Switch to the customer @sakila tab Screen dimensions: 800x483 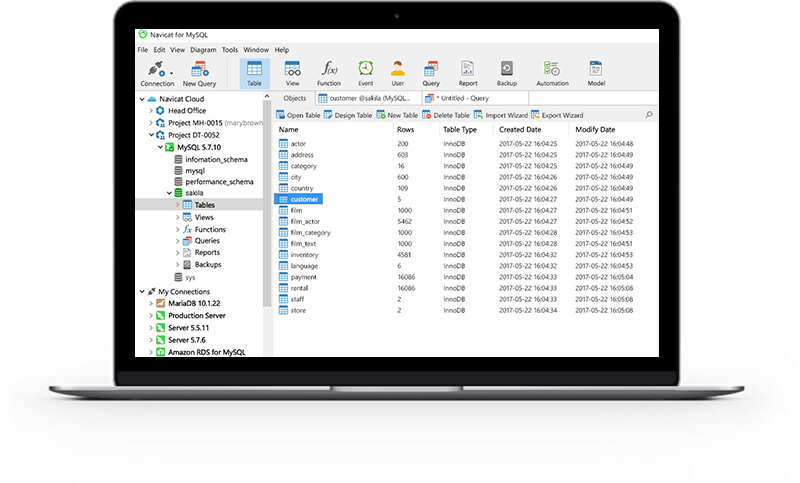click(x=368, y=98)
